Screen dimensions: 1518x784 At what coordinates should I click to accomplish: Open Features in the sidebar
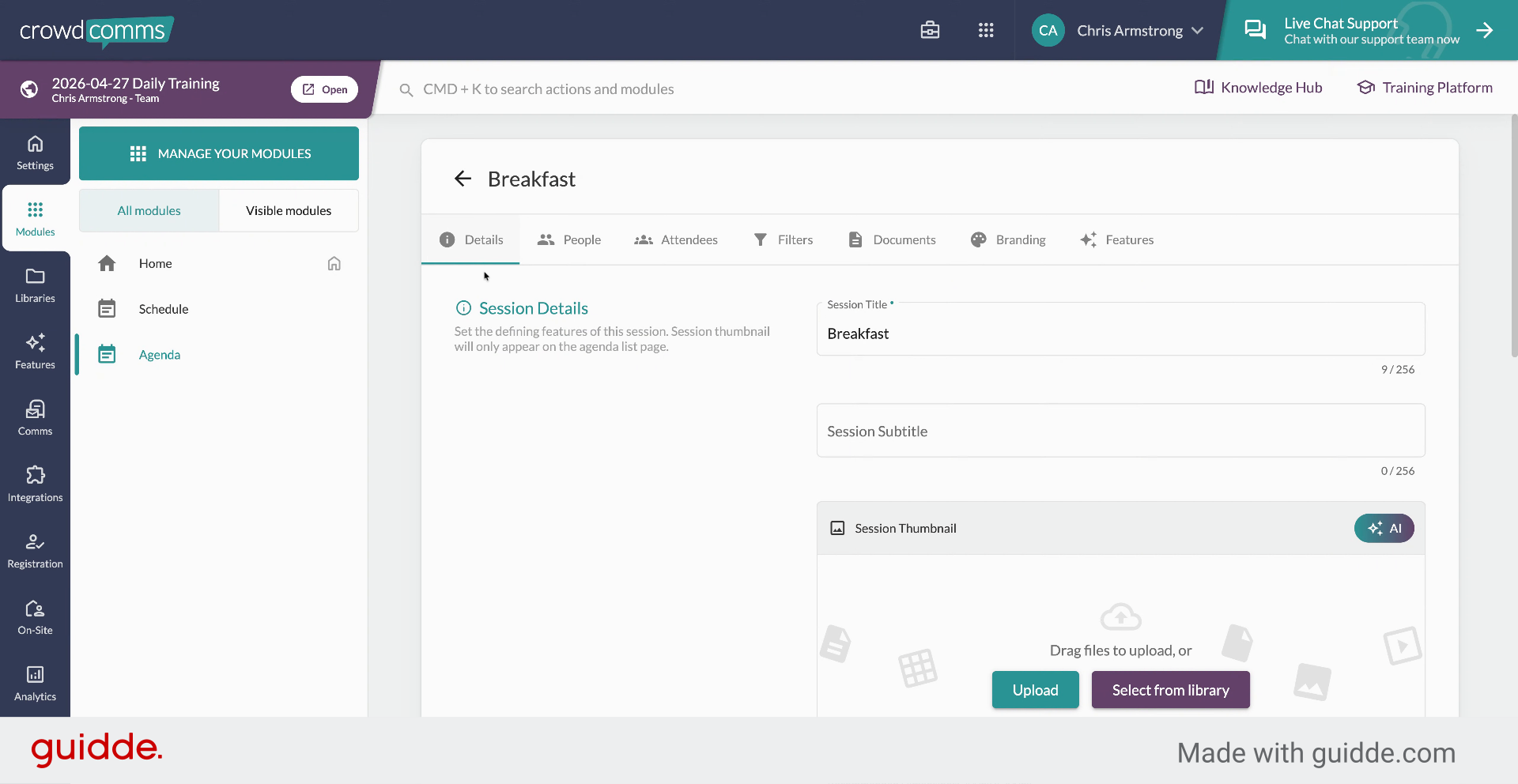click(35, 352)
